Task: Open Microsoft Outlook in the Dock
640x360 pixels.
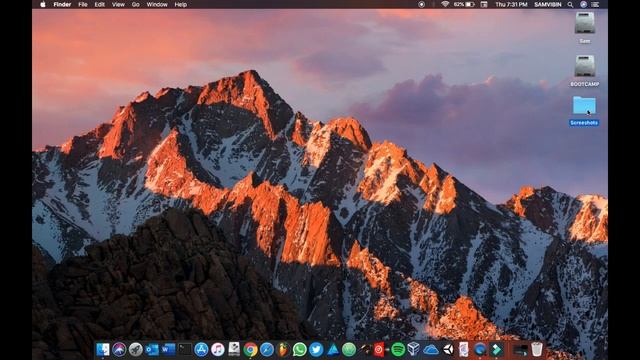Action: pos(152,349)
